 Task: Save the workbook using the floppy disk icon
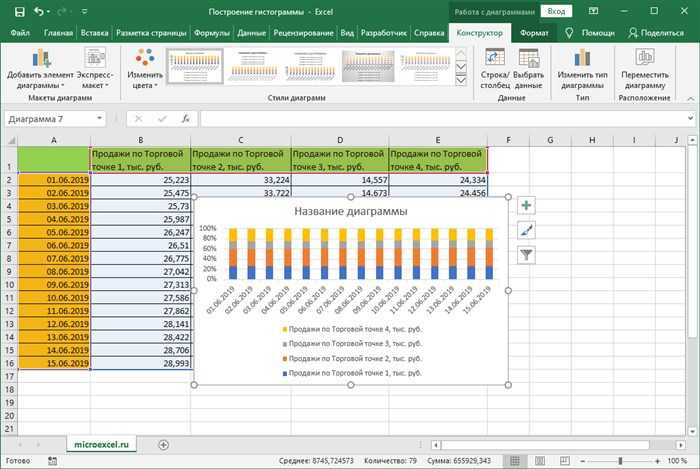click(x=20, y=12)
